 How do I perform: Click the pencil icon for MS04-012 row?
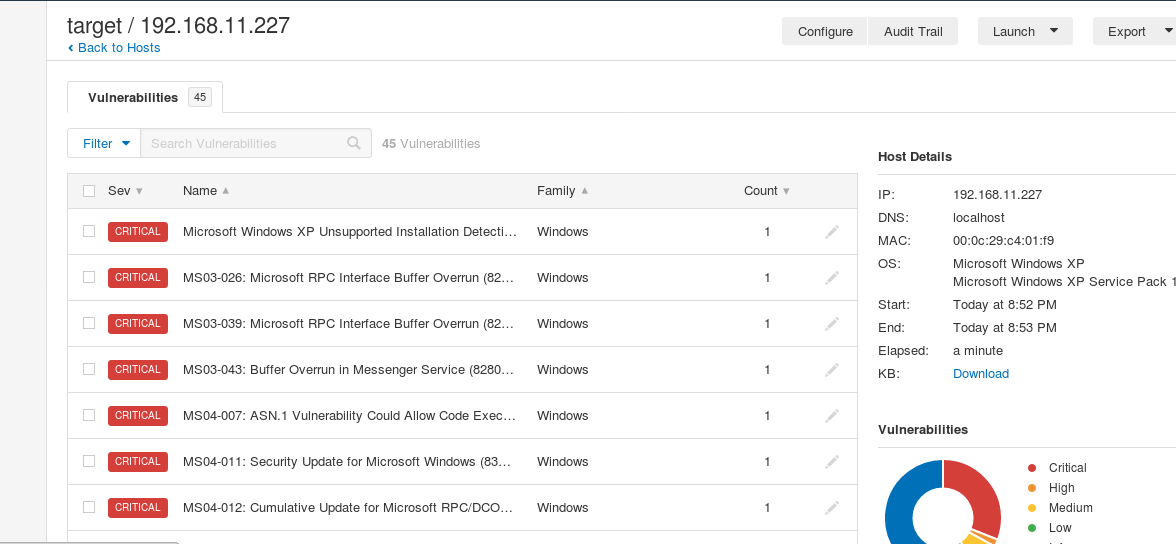coord(832,507)
